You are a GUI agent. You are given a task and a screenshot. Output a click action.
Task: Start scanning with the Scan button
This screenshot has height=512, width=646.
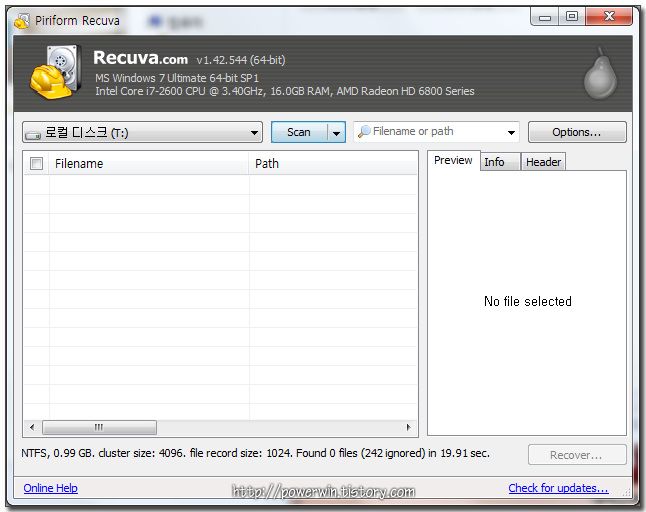pyautogui.click(x=299, y=132)
